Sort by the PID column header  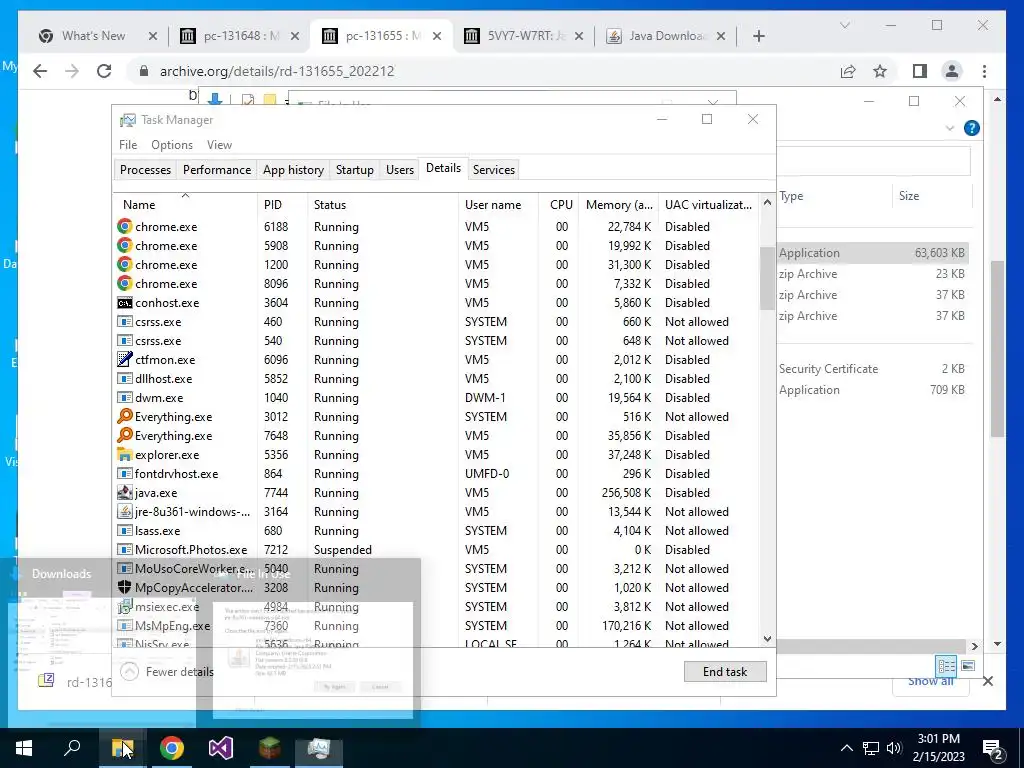pos(282,204)
